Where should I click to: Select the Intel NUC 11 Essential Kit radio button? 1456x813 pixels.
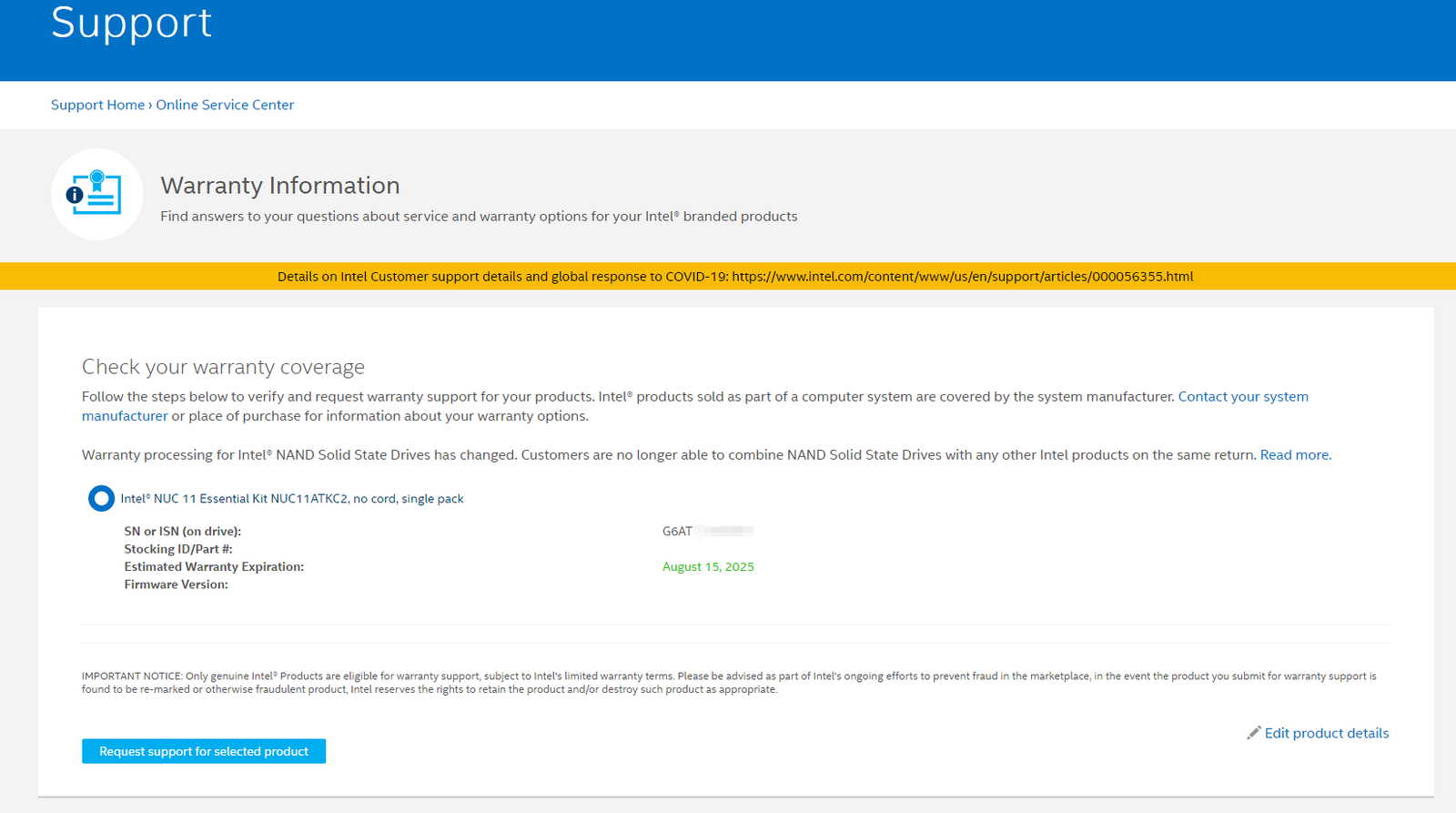101,498
